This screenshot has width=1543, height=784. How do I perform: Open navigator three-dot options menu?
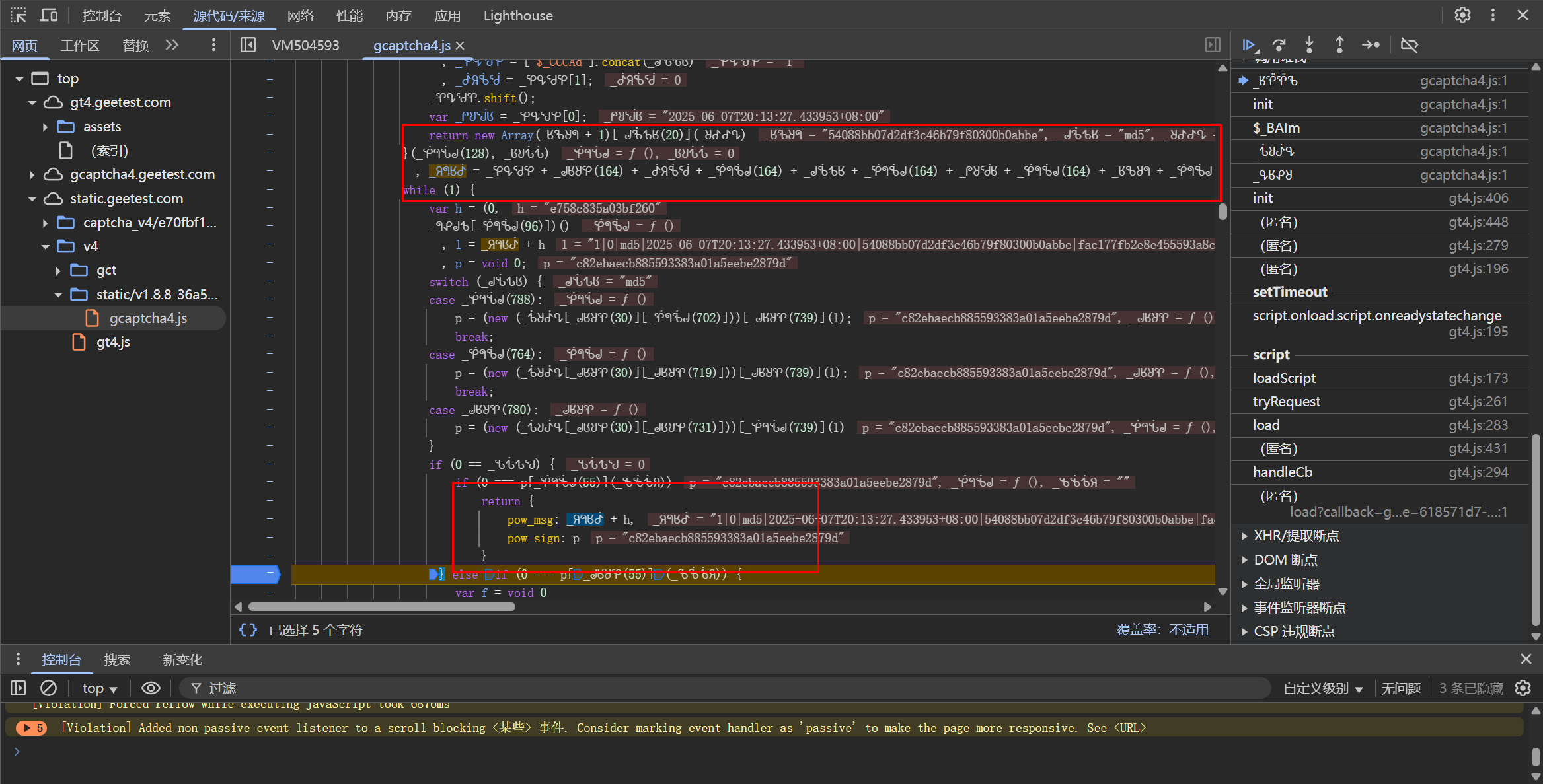tap(213, 45)
